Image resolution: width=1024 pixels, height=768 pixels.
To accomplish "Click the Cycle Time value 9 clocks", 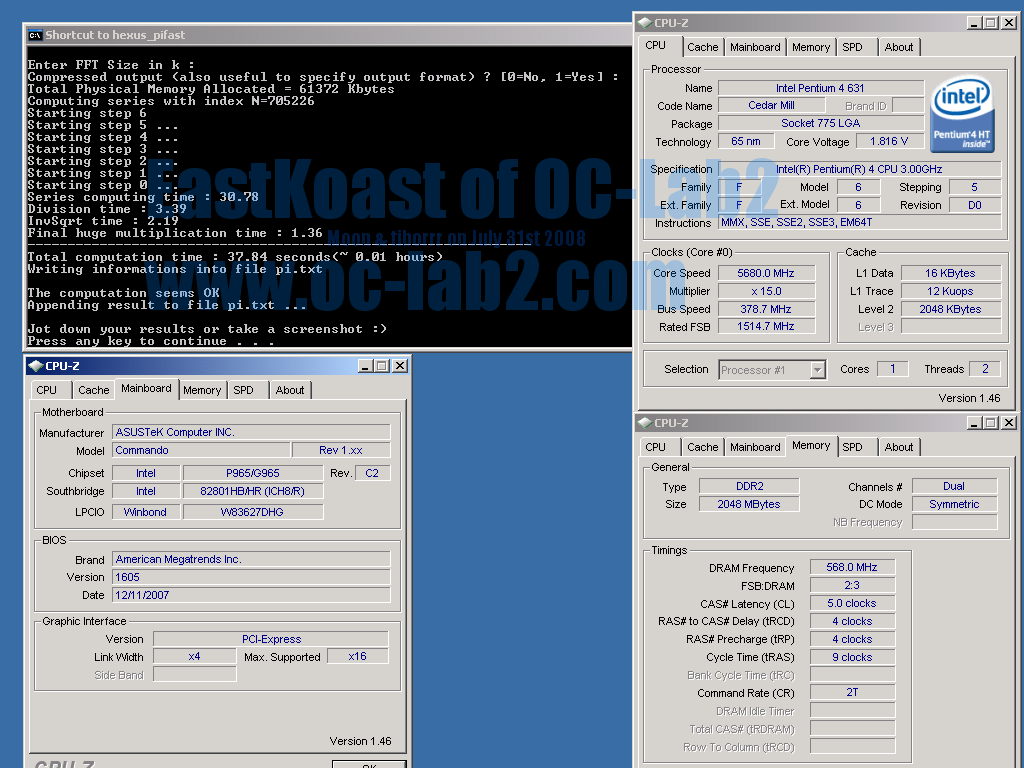I will coord(852,658).
